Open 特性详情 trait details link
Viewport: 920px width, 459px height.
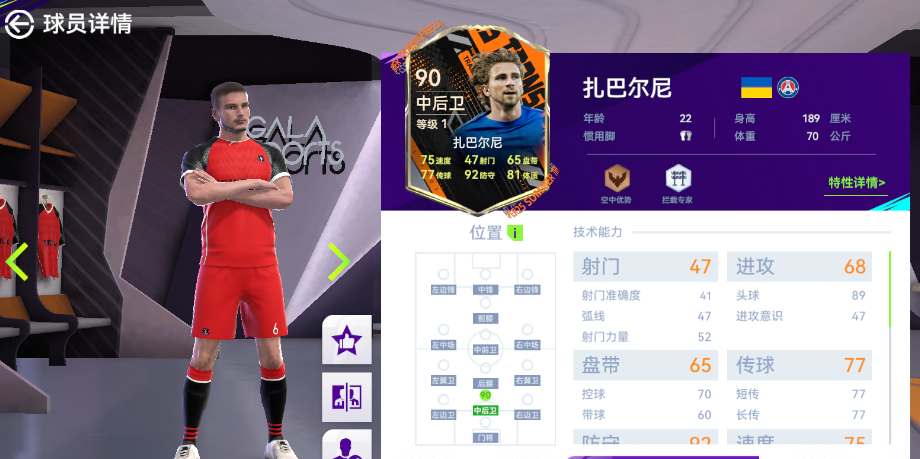click(857, 183)
